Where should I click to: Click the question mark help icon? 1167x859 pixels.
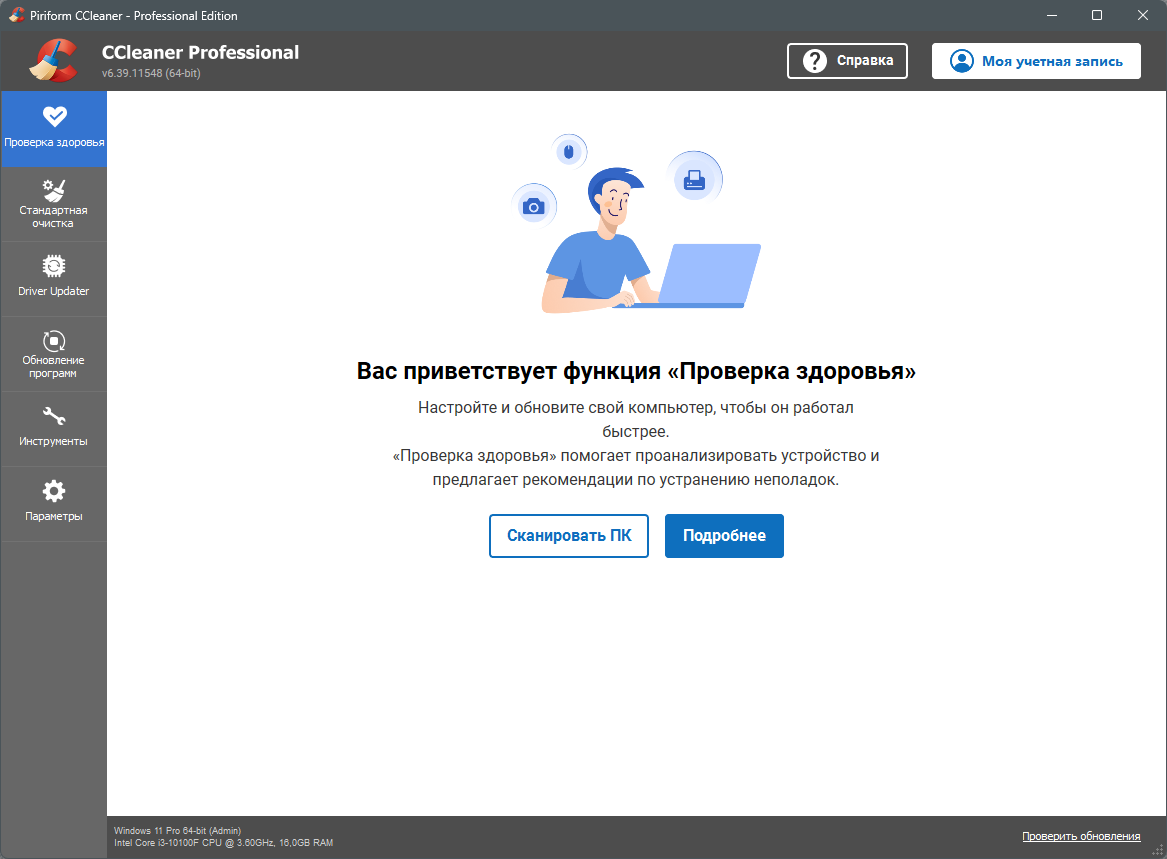pos(815,61)
